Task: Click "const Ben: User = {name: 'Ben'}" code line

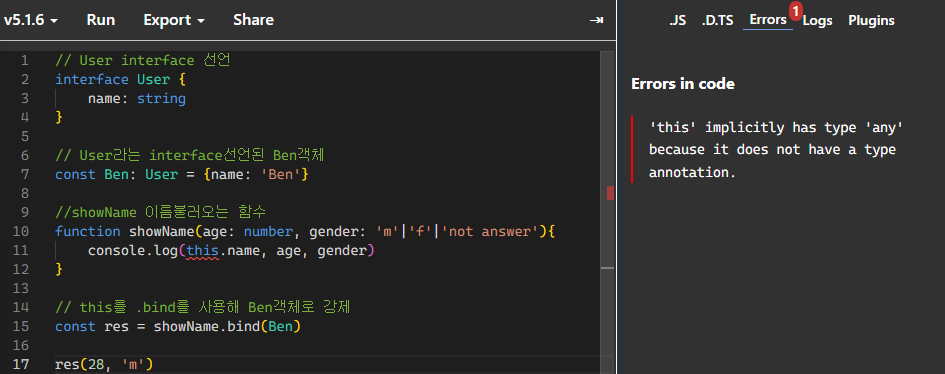Action: (x=182, y=175)
